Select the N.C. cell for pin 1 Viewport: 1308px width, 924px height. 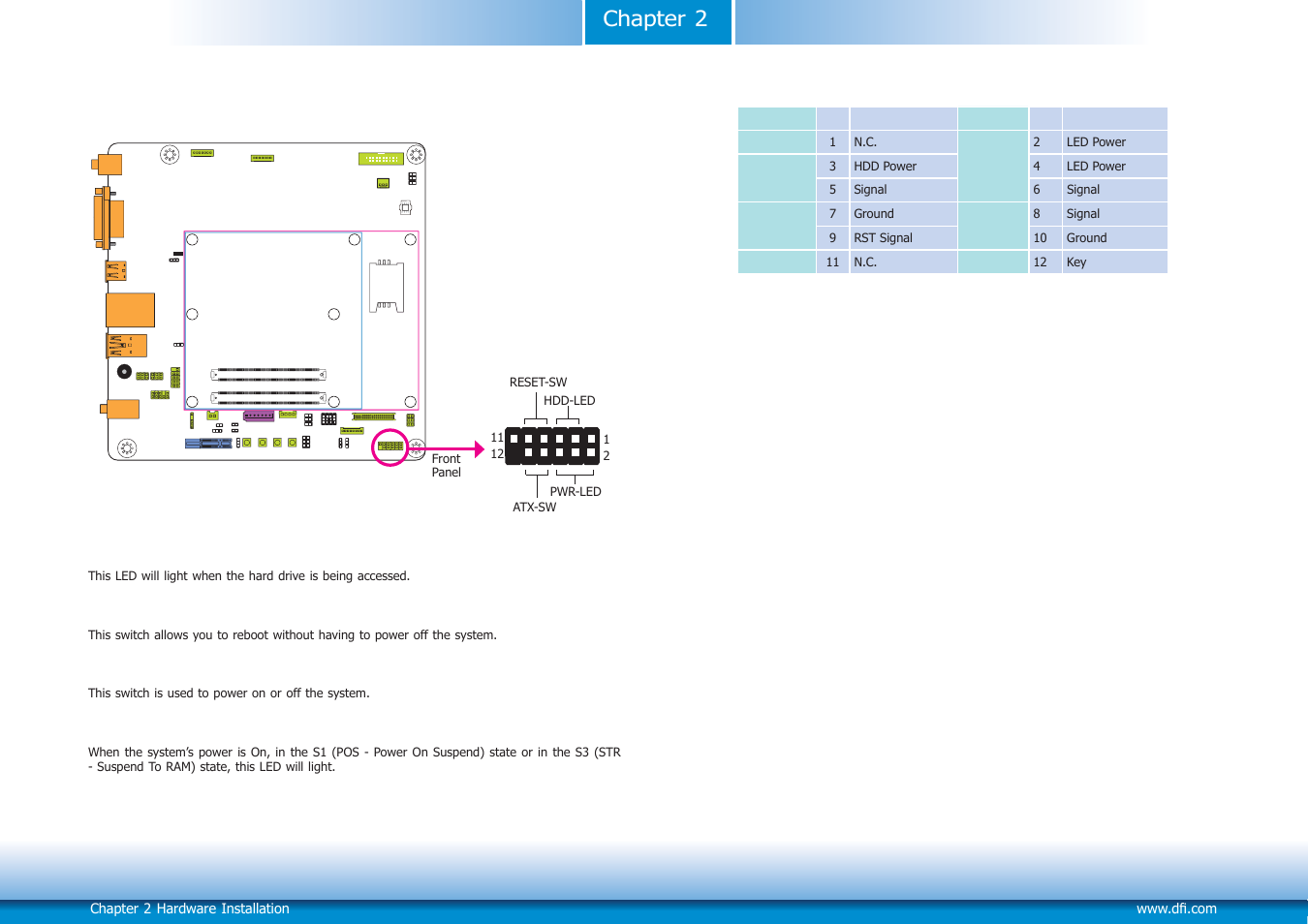[903, 142]
